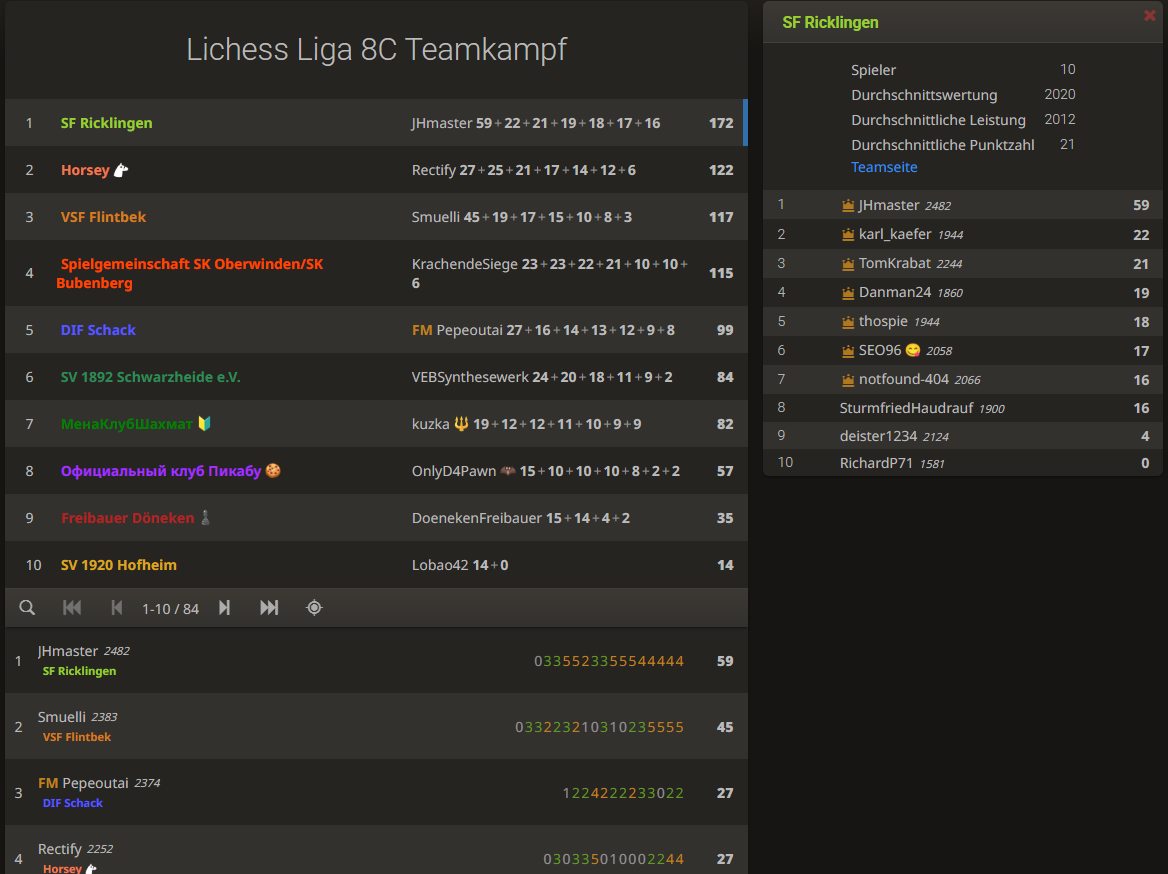Open FM Pepeoutai row in player standings
Viewport: 1168px width, 874px height.
click(376, 792)
